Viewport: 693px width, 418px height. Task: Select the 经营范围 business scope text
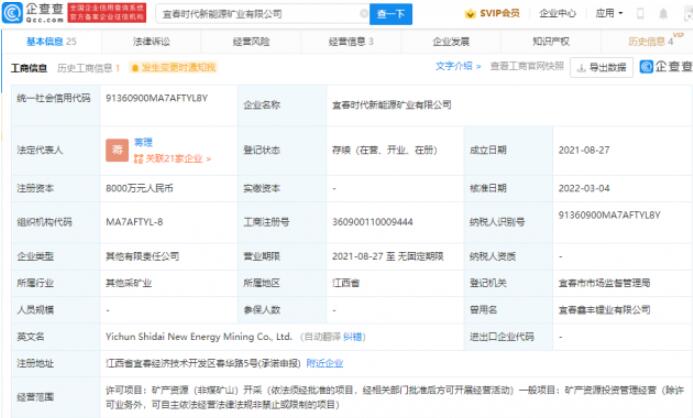pos(395,397)
